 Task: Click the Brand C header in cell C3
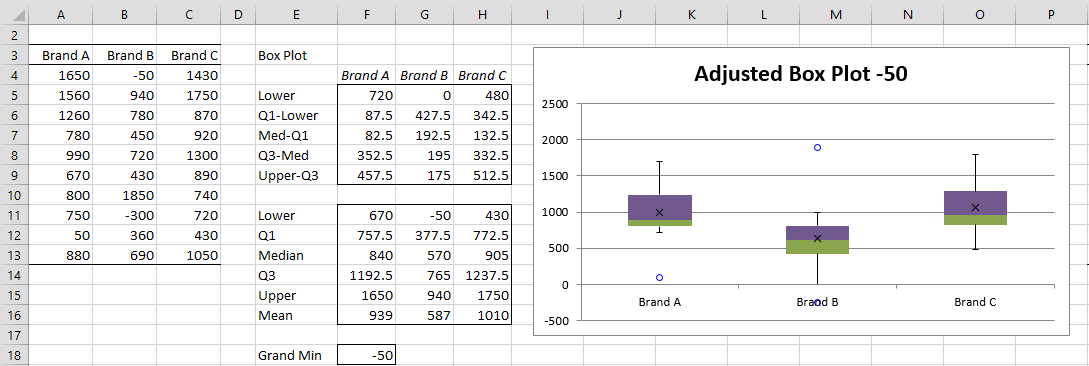[x=189, y=56]
